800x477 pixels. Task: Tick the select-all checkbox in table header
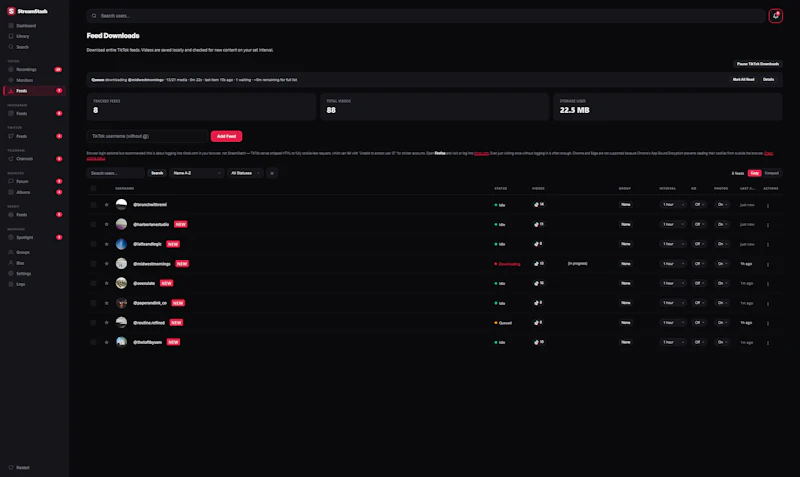(93, 188)
